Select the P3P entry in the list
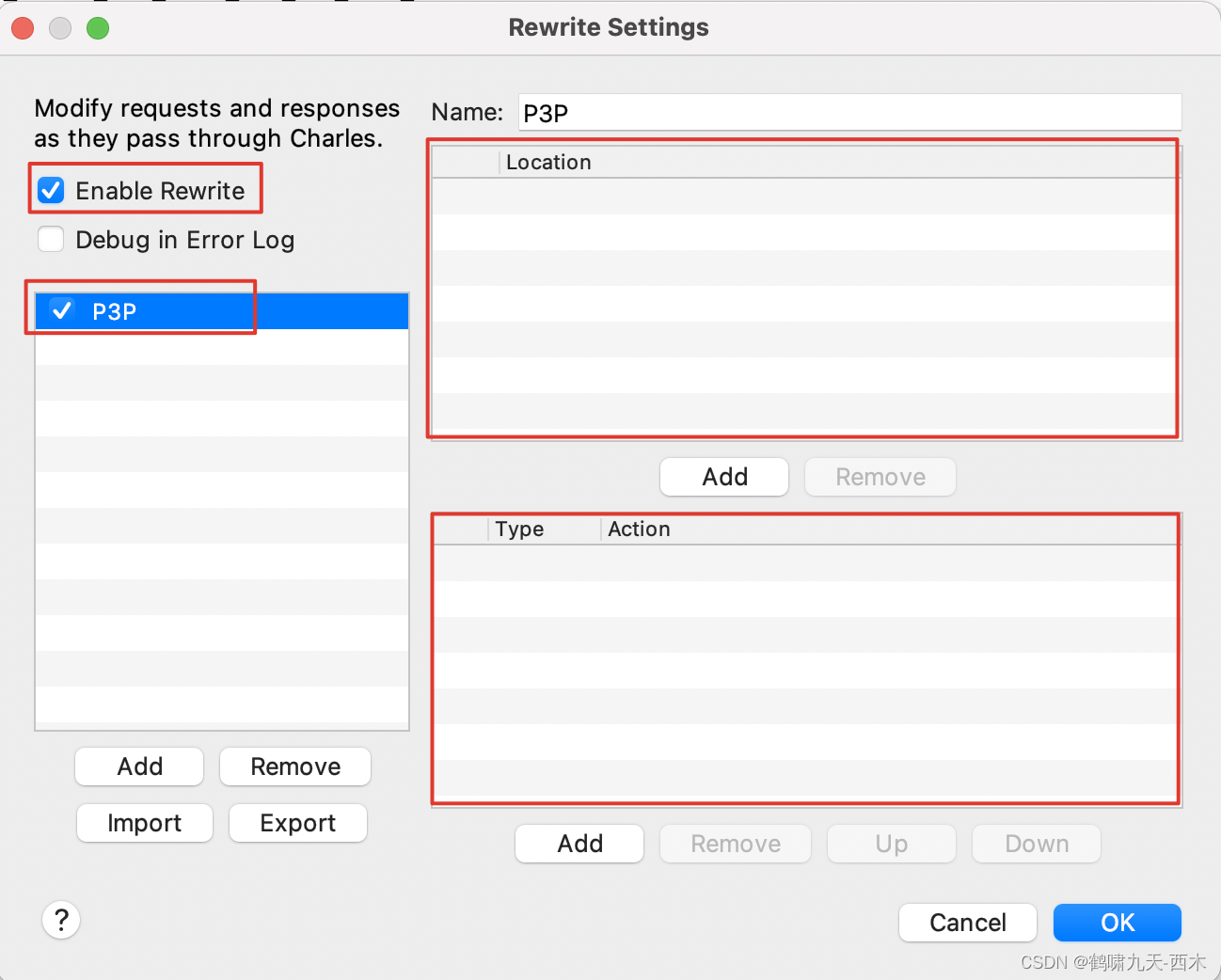Image resolution: width=1221 pixels, height=980 pixels. tap(222, 311)
